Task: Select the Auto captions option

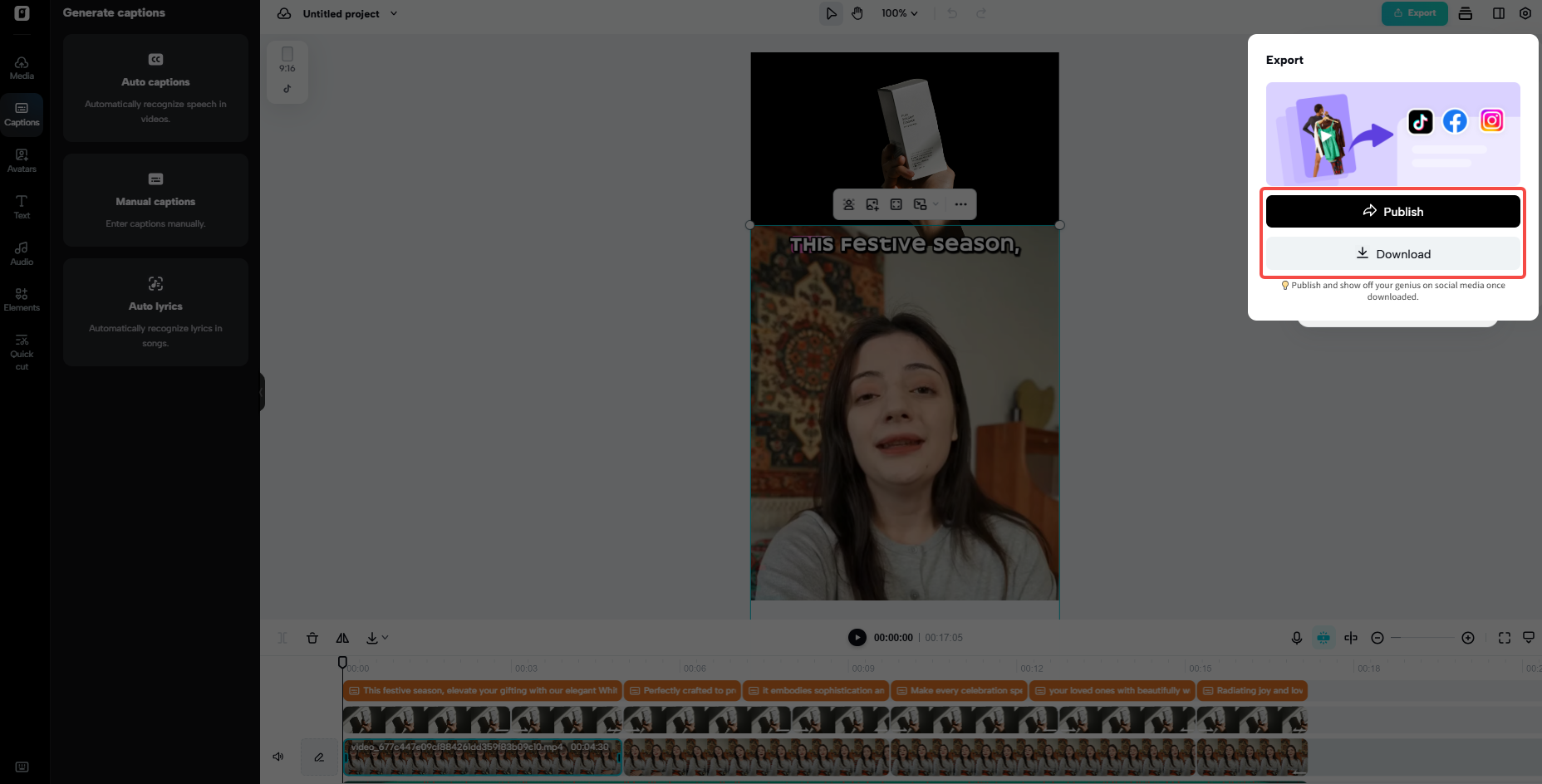Action: [x=155, y=88]
